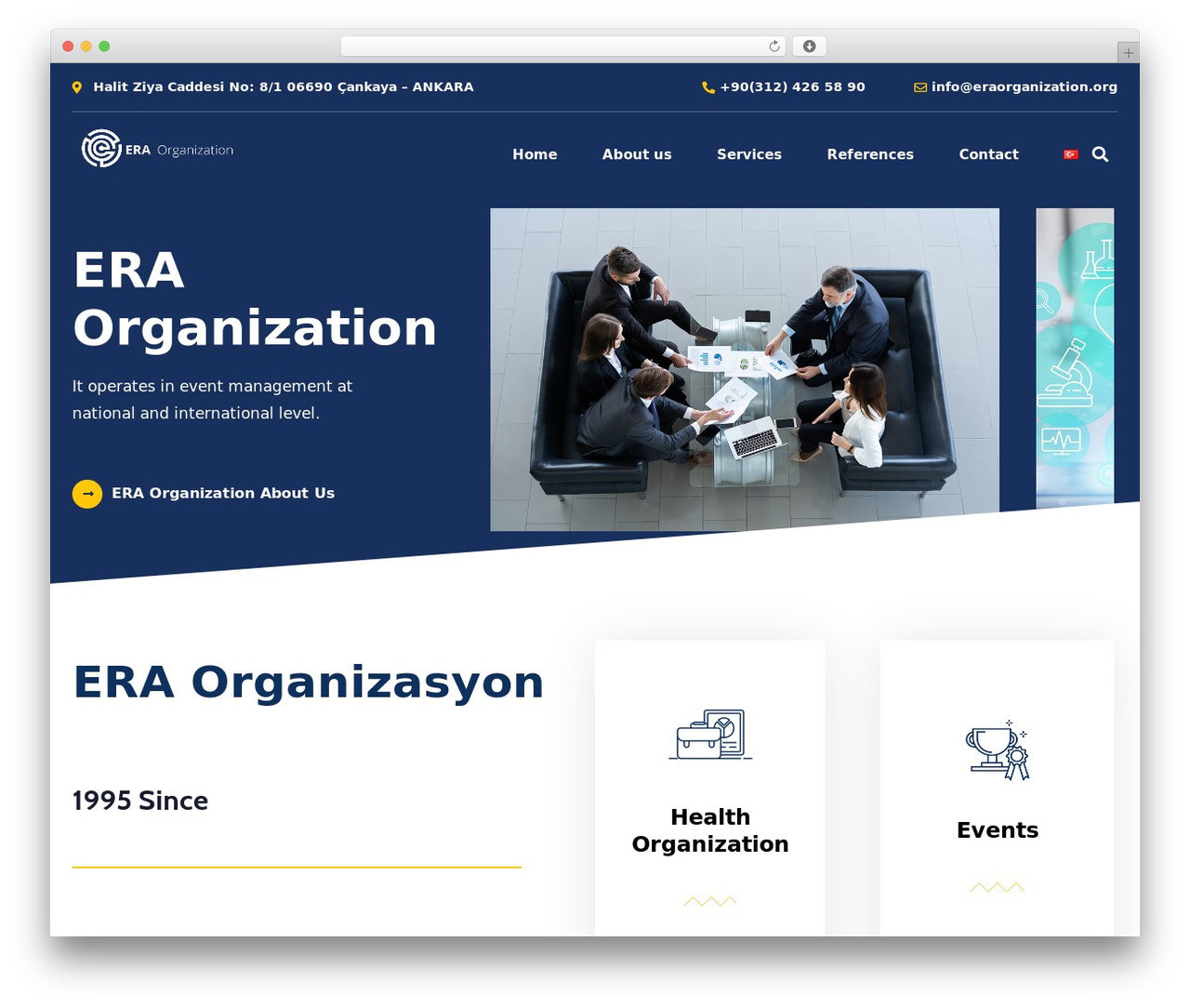Click the ERA Organization logo
This screenshot has width=1190, height=1008.
tap(157, 149)
